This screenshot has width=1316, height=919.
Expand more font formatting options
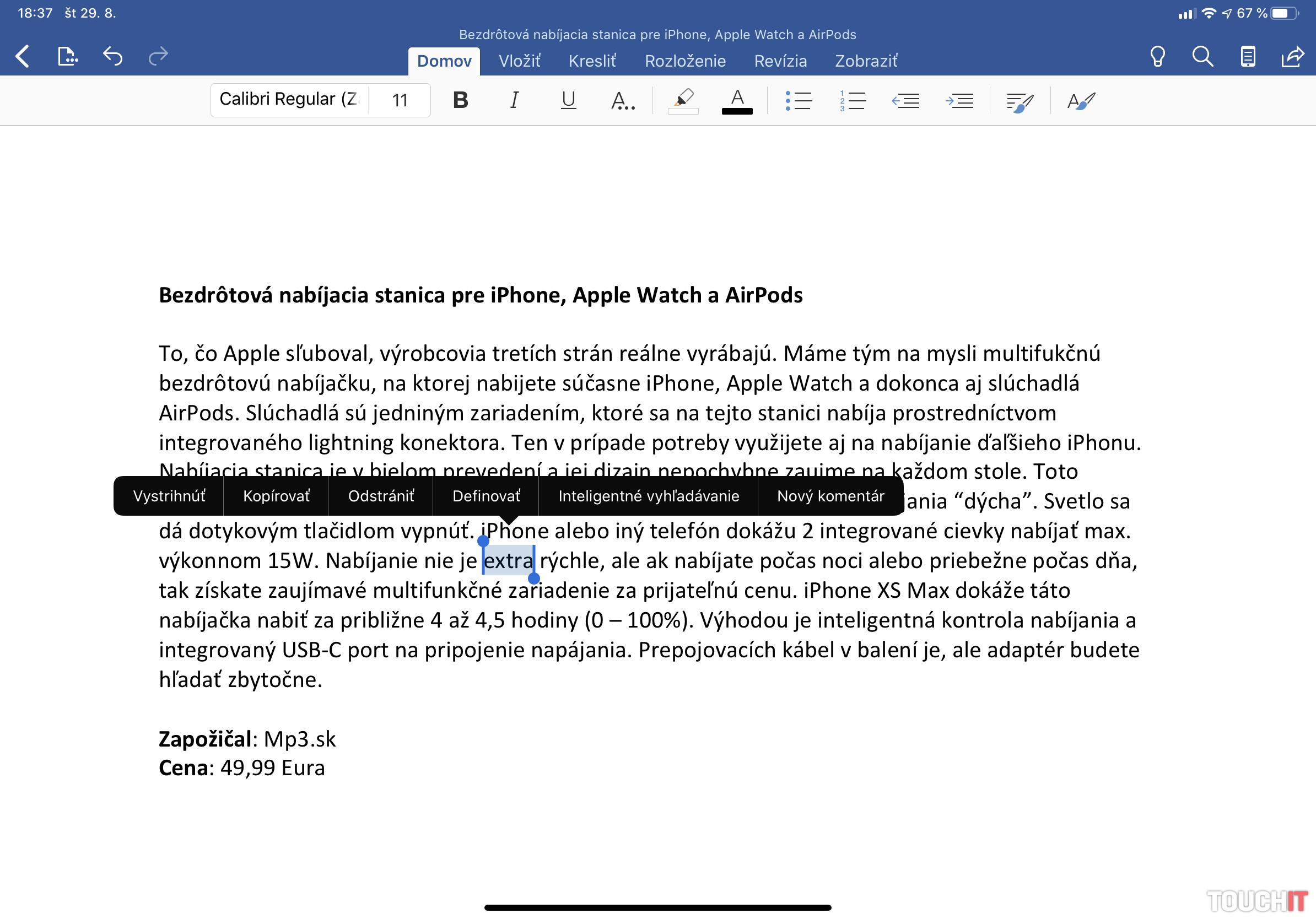tap(623, 101)
